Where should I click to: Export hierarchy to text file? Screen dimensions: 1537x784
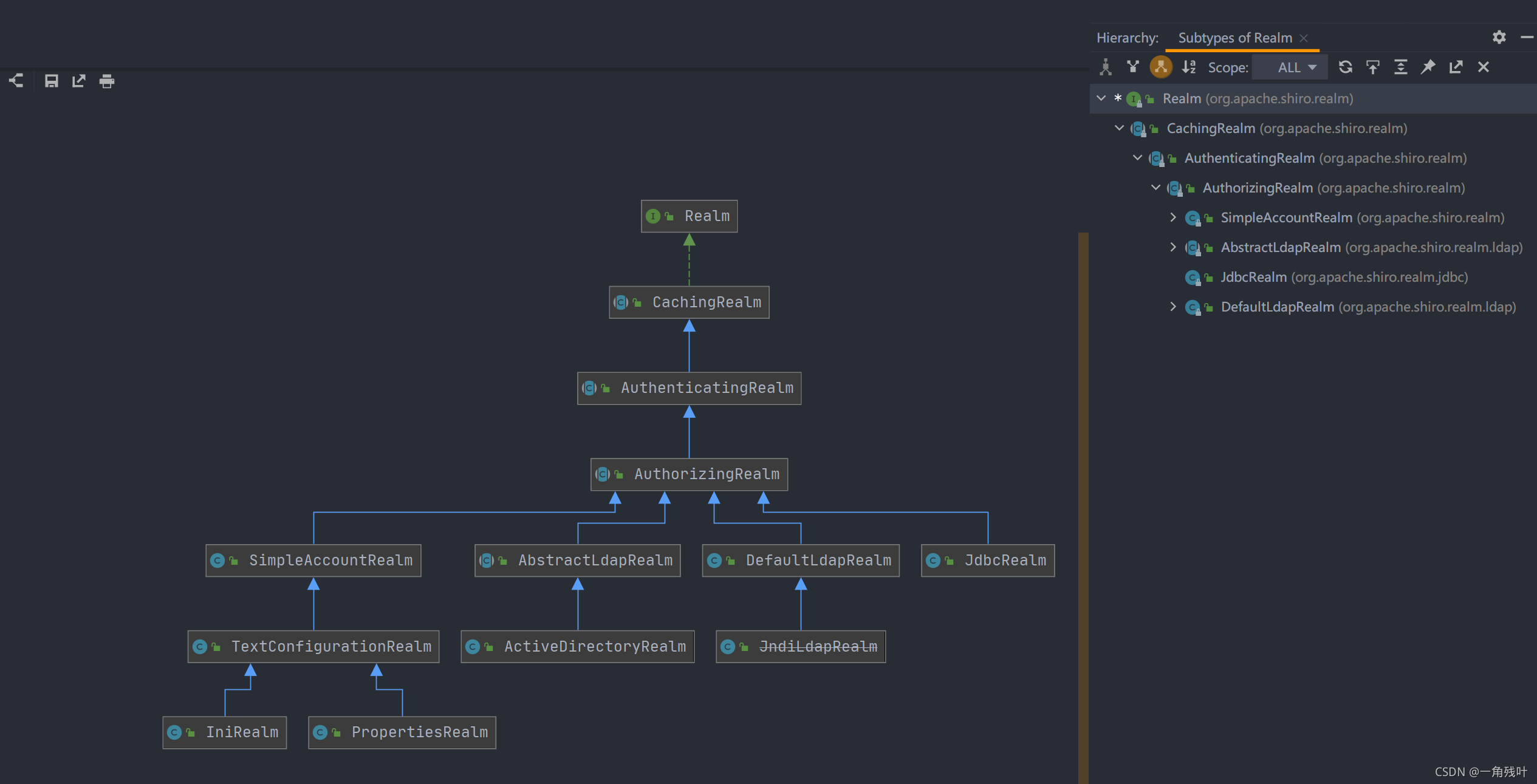(1456, 67)
